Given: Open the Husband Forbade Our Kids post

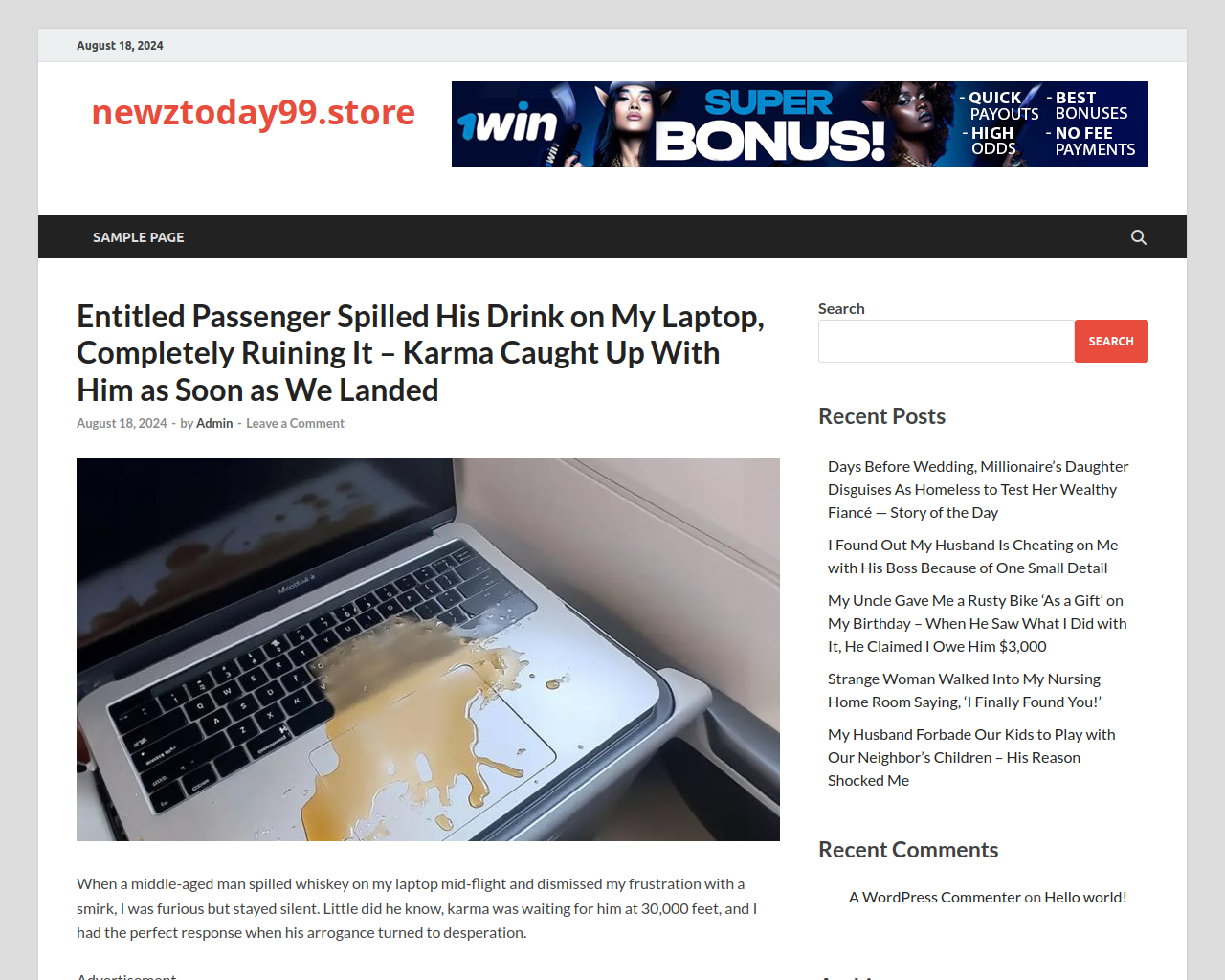Looking at the screenshot, I should 971,757.
